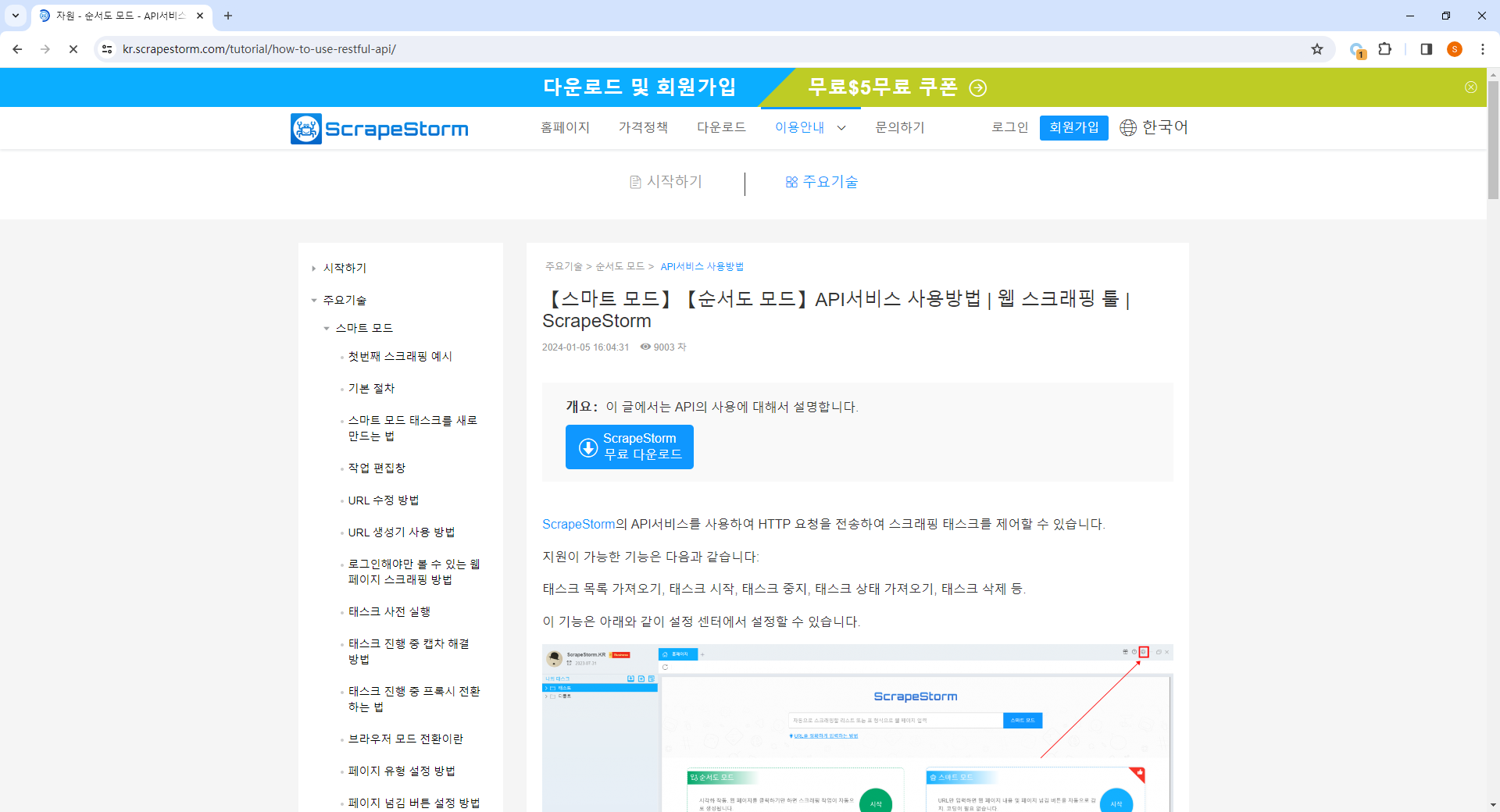Open the 태스크 사전 실행 sidebar item
The image size is (1500, 812).
pos(389,612)
